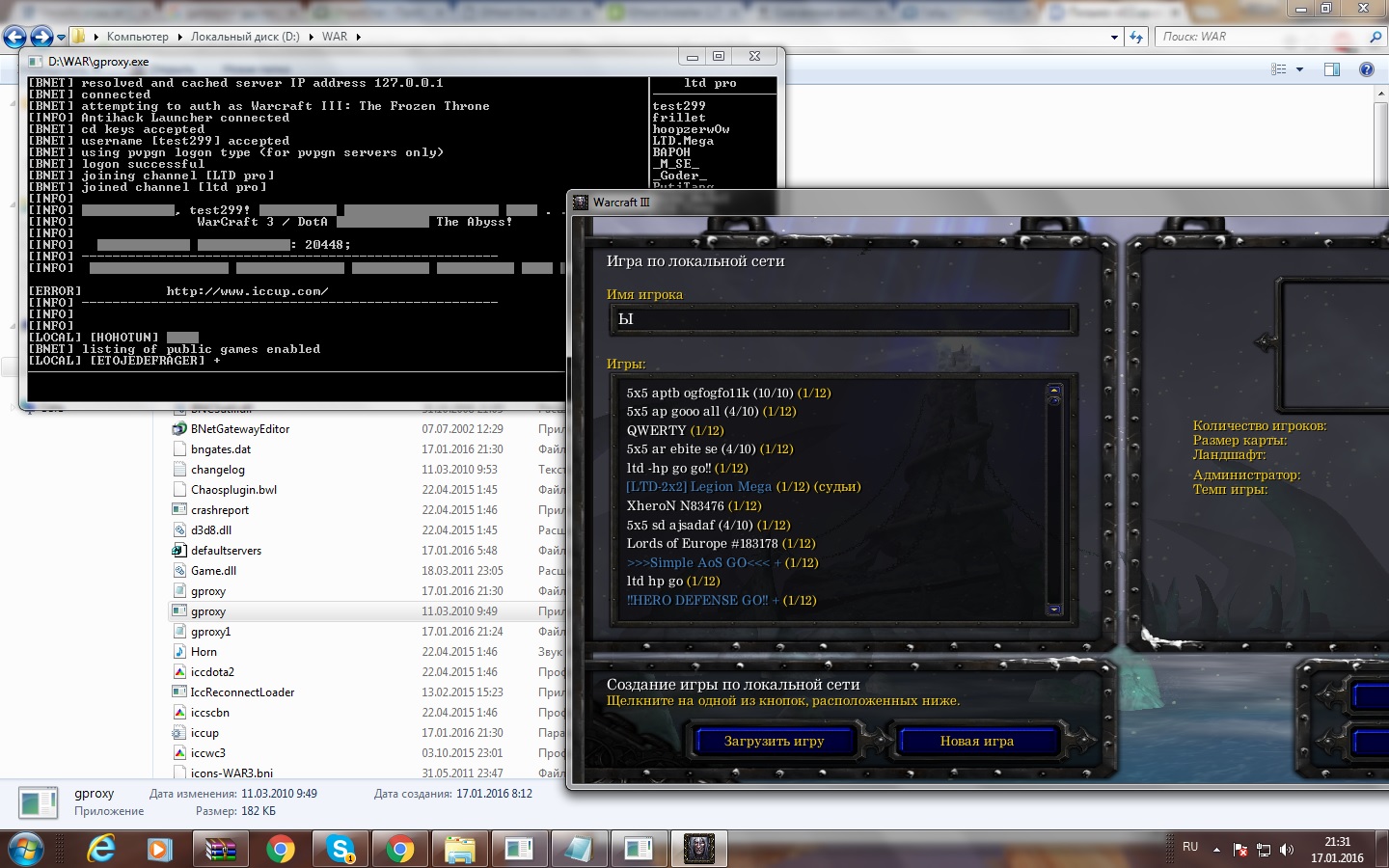Click the games list scroll-up arrow

[x=1054, y=390]
